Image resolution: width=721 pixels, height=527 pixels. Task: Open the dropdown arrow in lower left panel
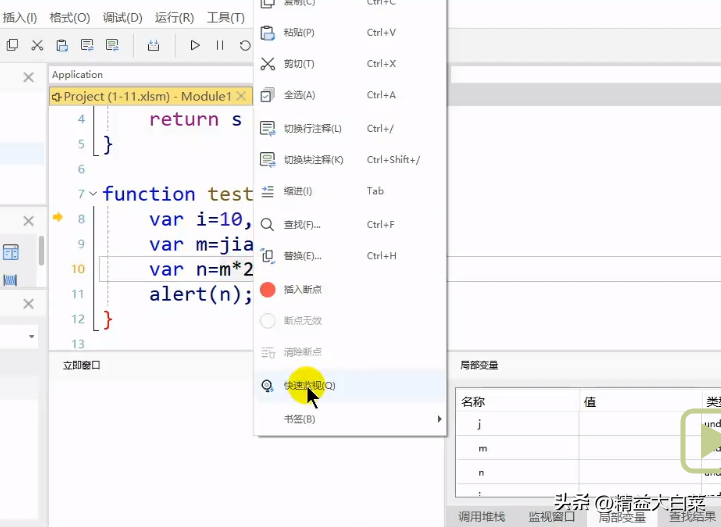(31, 337)
